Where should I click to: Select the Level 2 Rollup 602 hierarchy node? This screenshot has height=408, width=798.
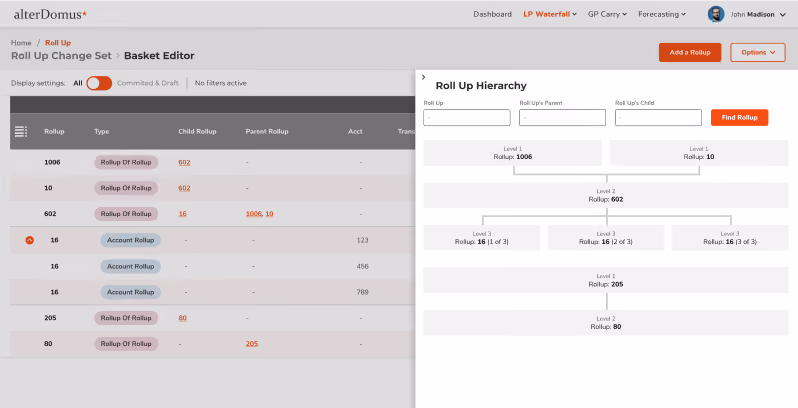[x=606, y=195]
